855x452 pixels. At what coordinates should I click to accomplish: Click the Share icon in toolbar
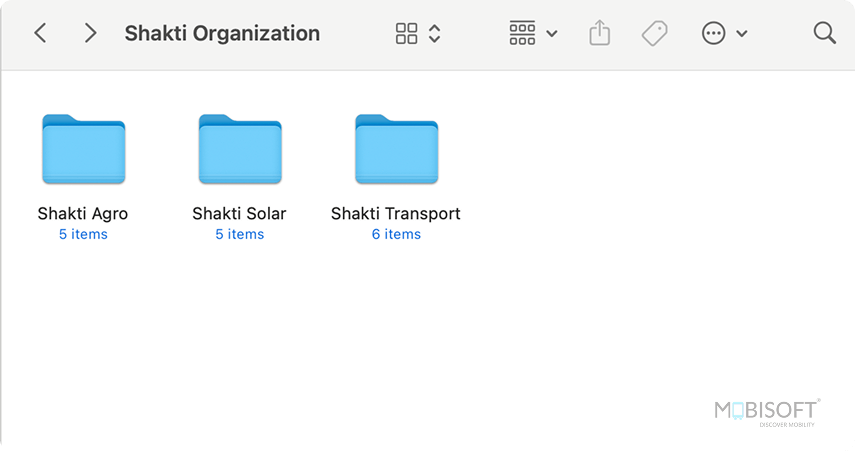point(599,33)
